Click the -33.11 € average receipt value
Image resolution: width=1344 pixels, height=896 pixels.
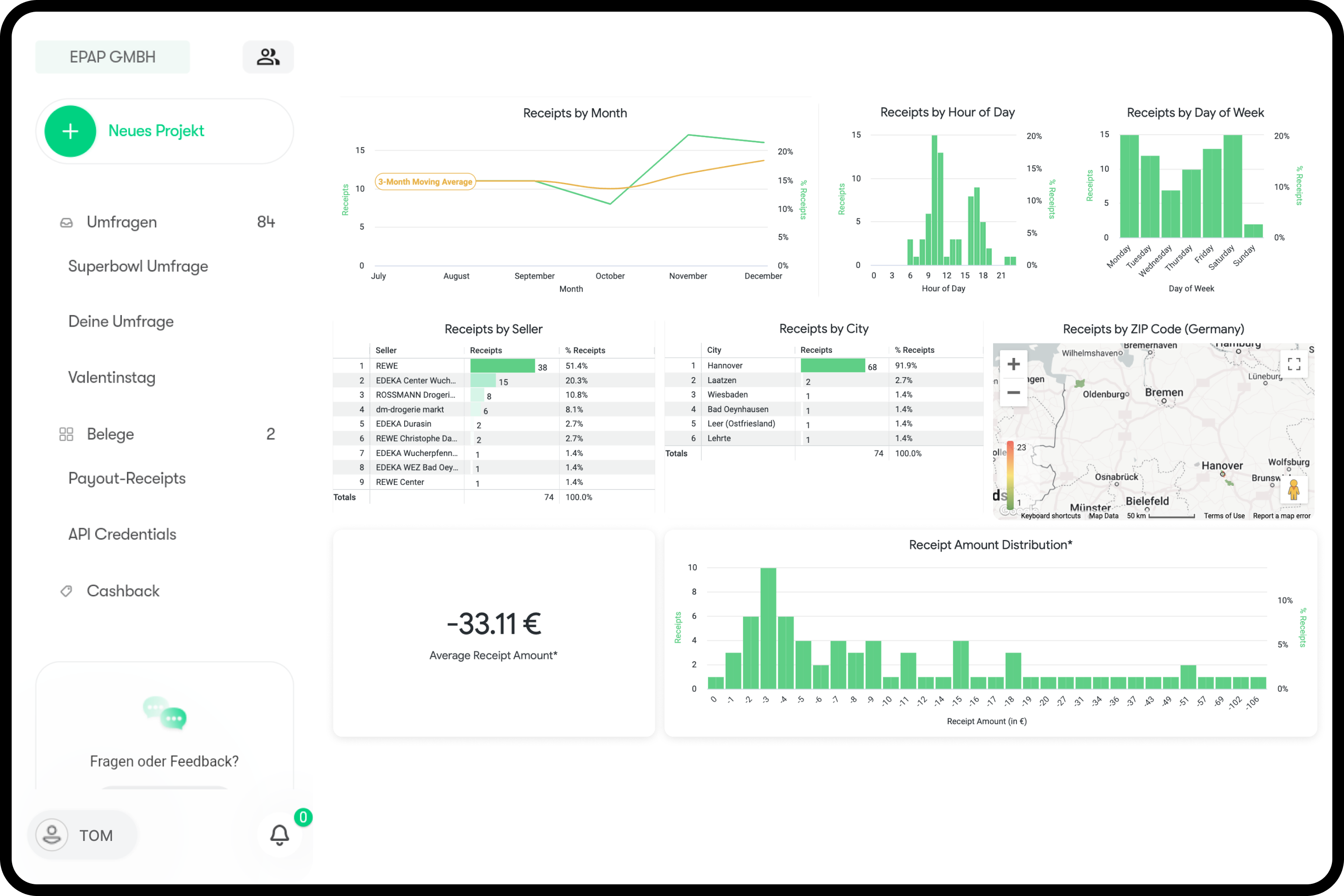pos(494,623)
